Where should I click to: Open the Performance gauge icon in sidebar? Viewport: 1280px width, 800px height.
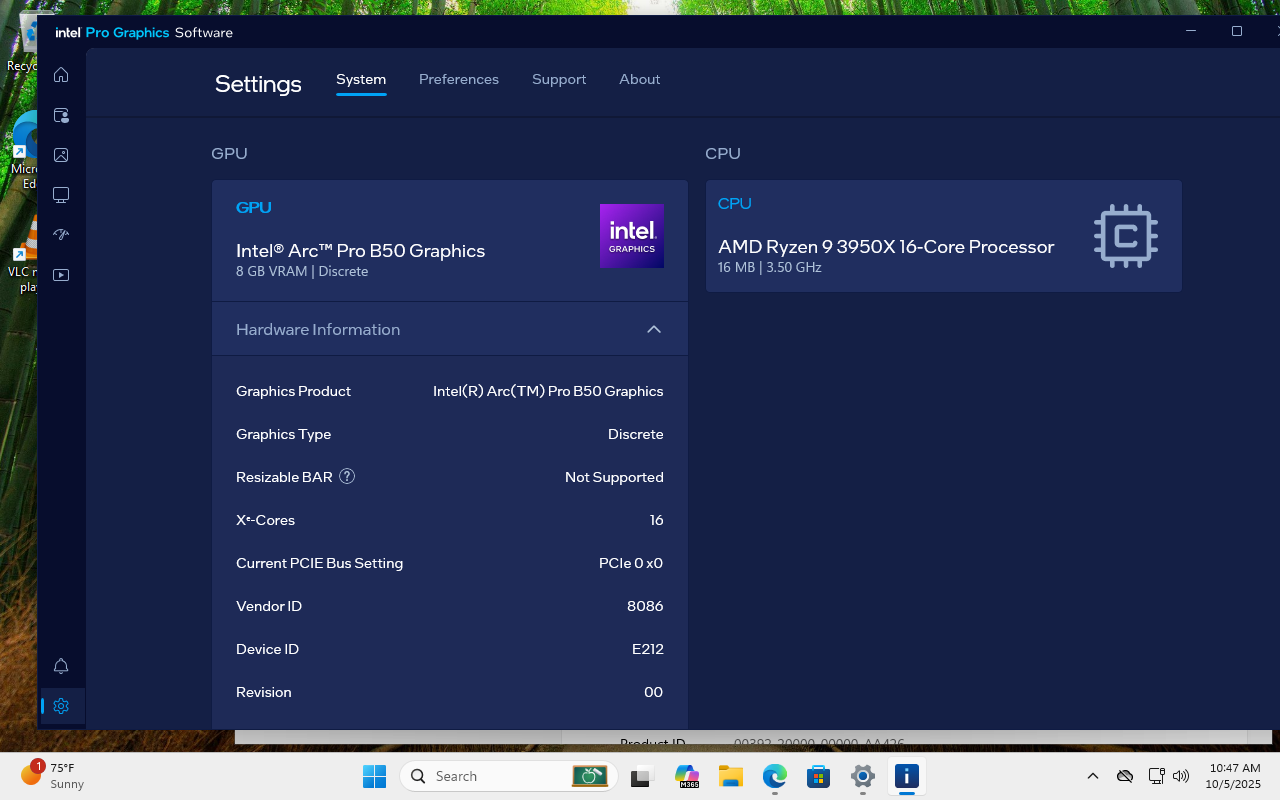61,235
